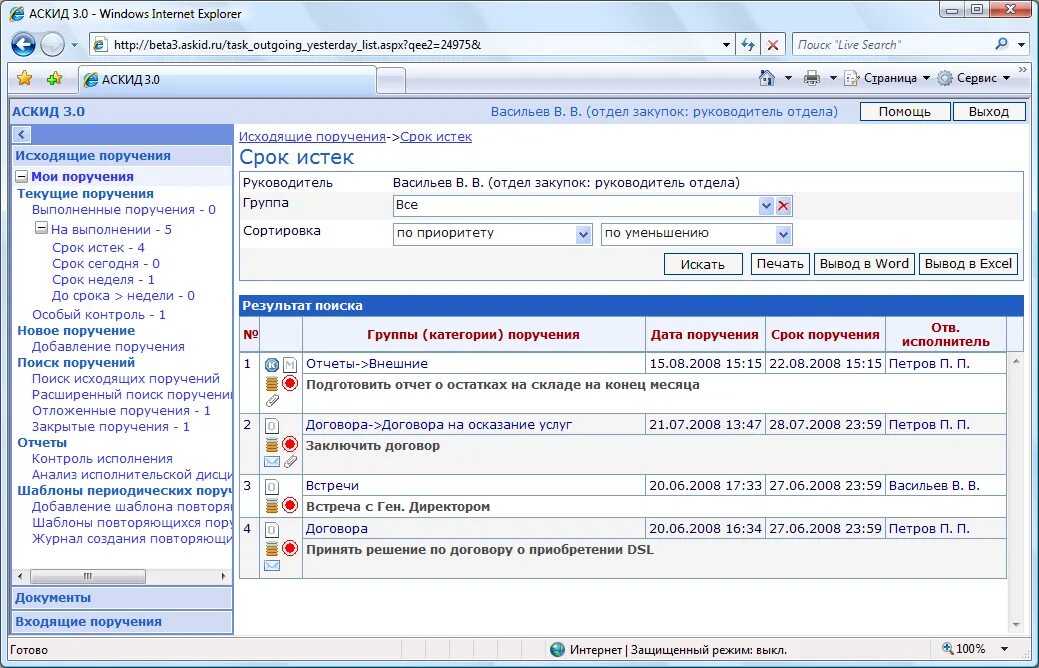This screenshot has height=668, width=1039.
Task: Select Особый контроль - 1 in sidebar
Action: [x=99, y=315]
